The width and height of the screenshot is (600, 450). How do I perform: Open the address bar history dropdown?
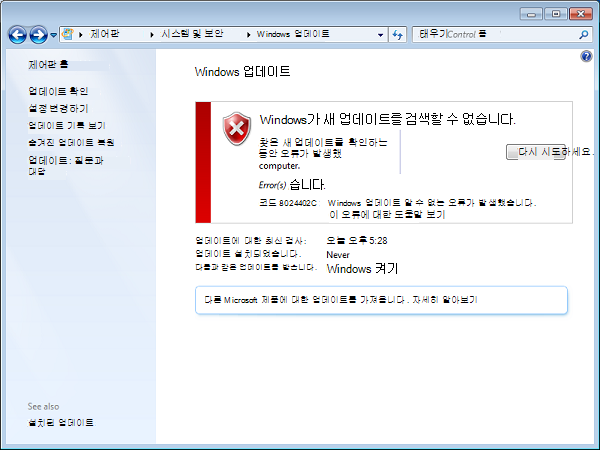pyautogui.click(x=380, y=35)
